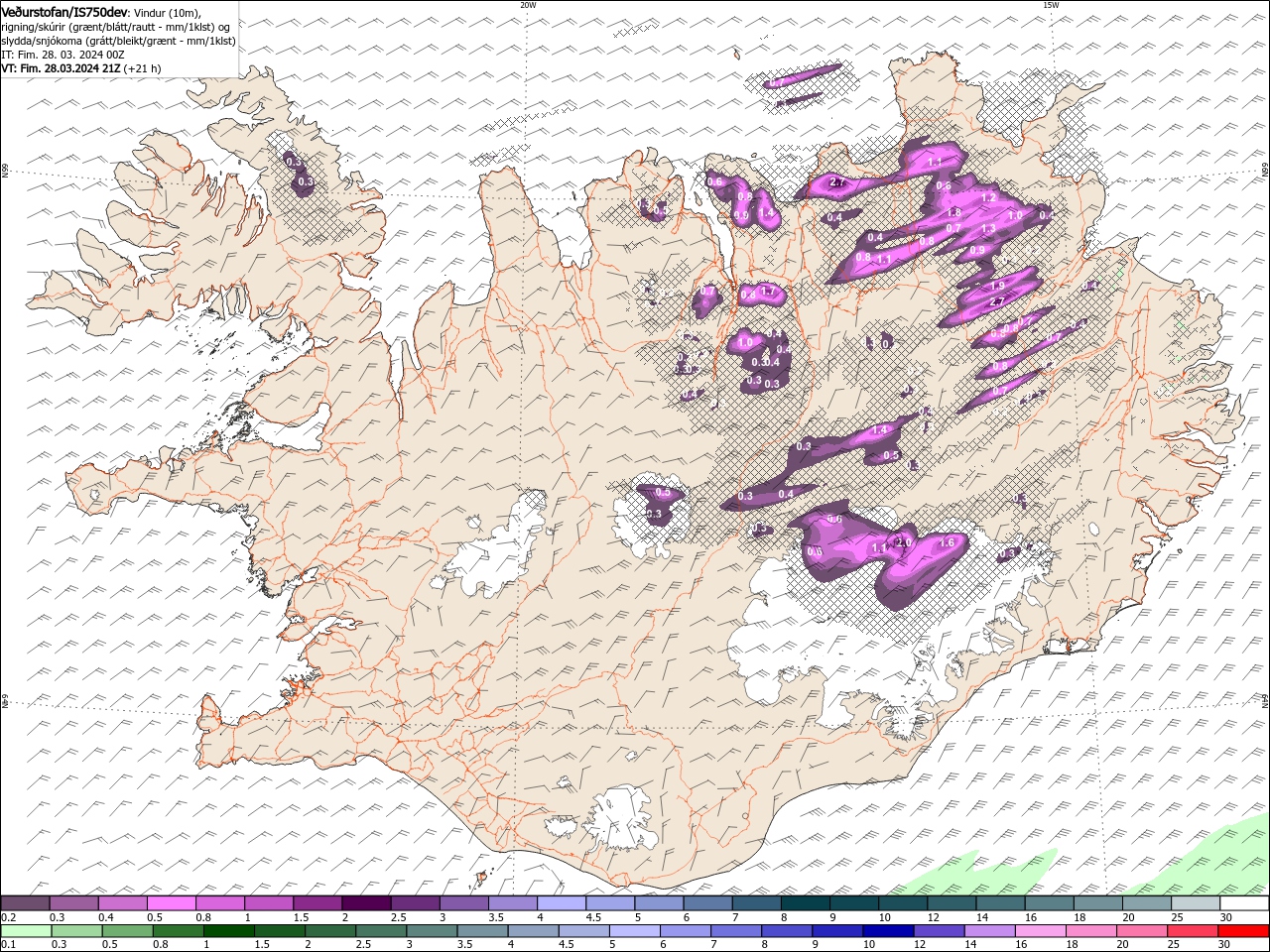The height and width of the screenshot is (952, 1270).
Task: Click the bright pink 0.5 swatch in upper legend
Action: (x=171, y=903)
